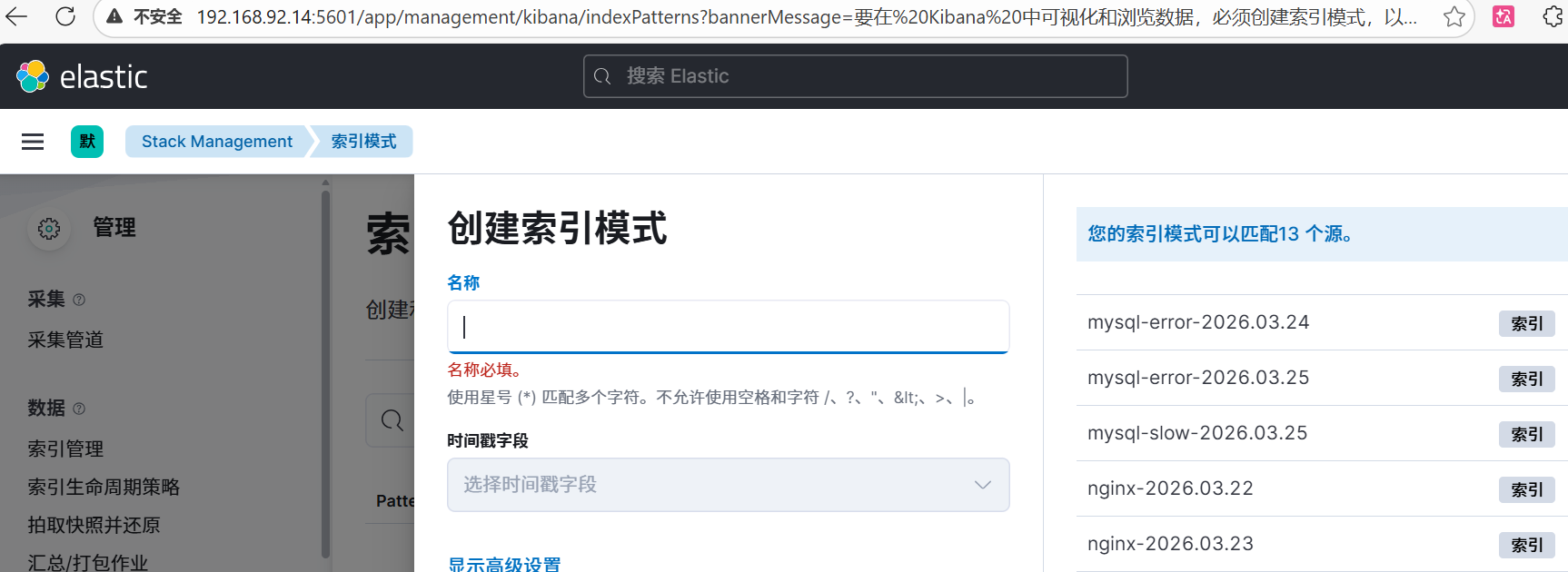Reload the page with the refresh icon
This screenshot has width=1568, height=572.
65,16
